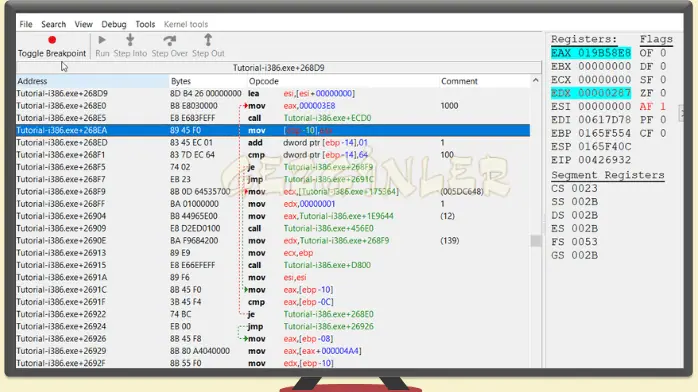The width and height of the screenshot is (698, 392).
Task: Select the FS 0053 segment register
Action: coord(574,242)
